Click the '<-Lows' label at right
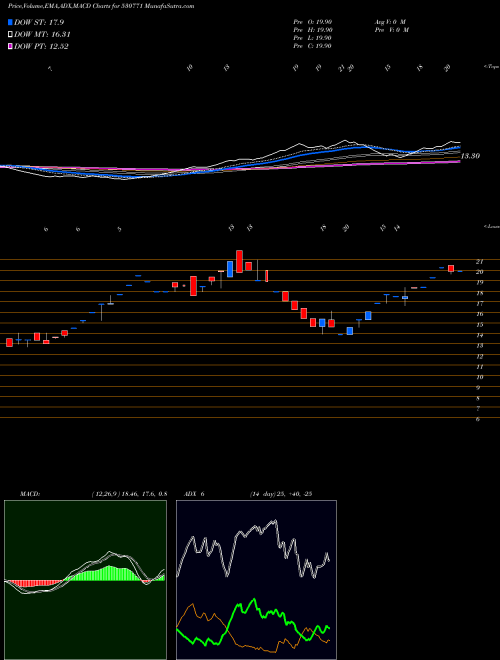This screenshot has height=660, width=500. 491,226
